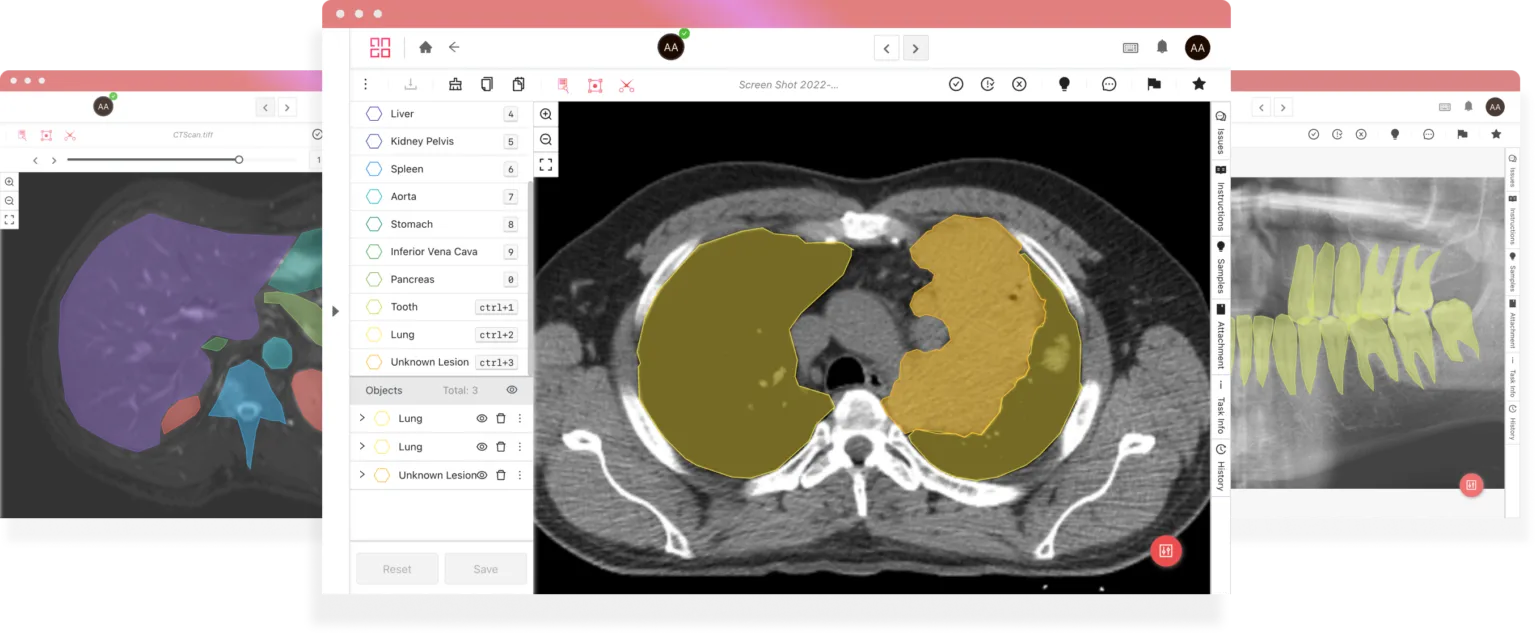Image resolution: width=1536 pixels, height=635 pixels.
Task: Click the star icon in the main toolbar
Action: pyautogui.click(x=1198, y=84)
